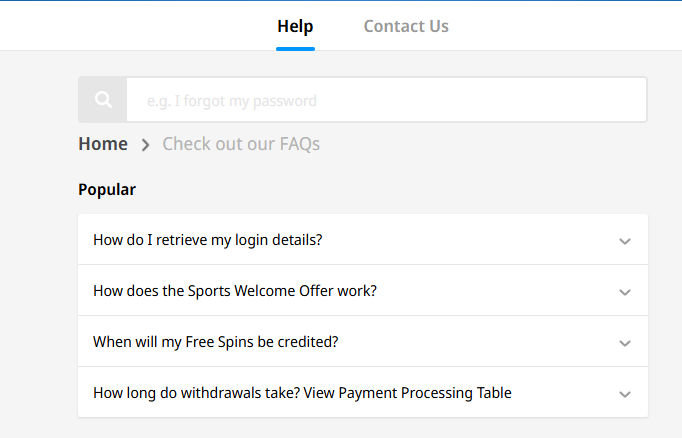Switch to the Help tab
Viewport: 682px width, 438px height.
click(295, 26)
